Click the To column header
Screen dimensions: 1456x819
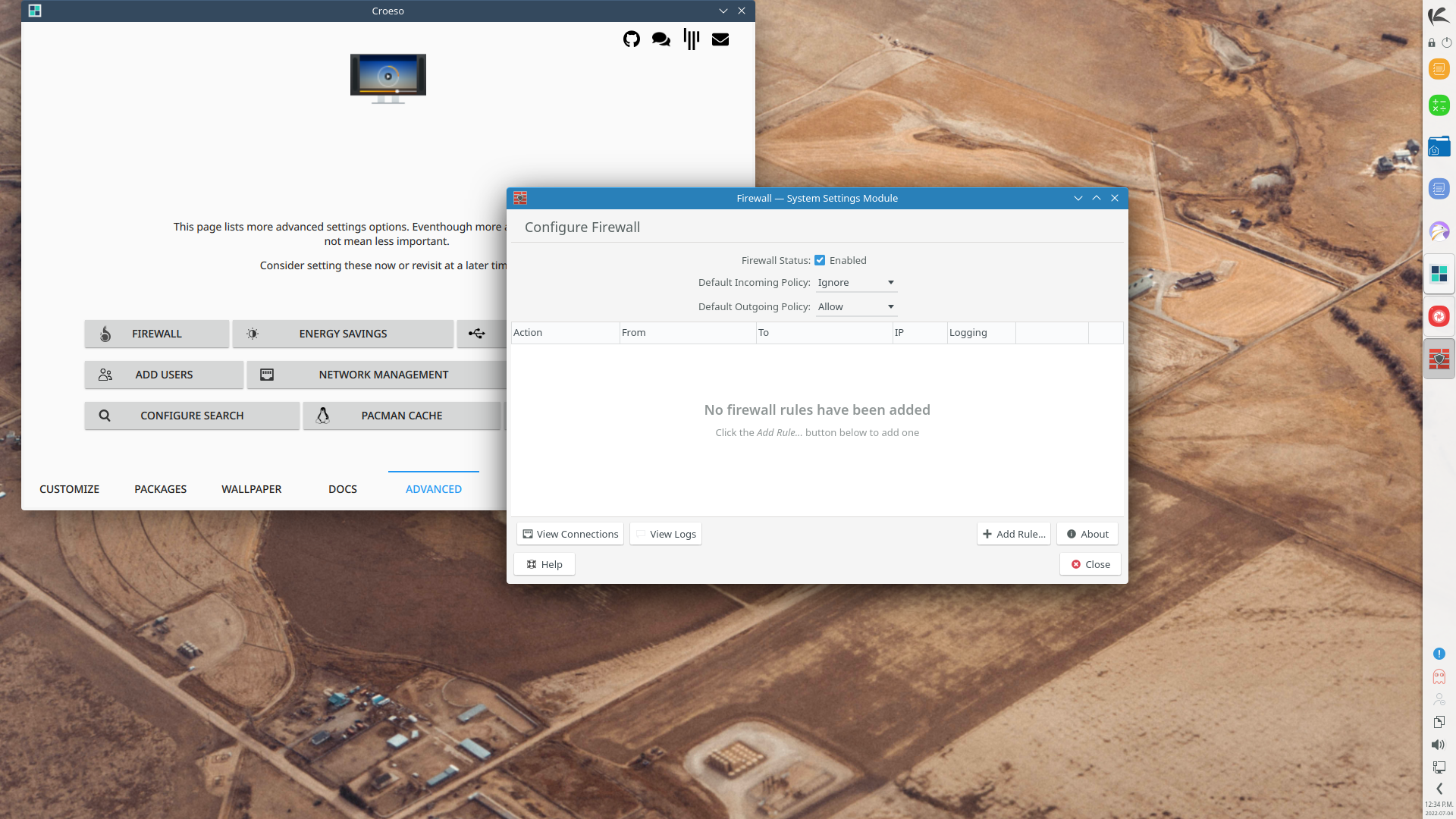[824, 333]
